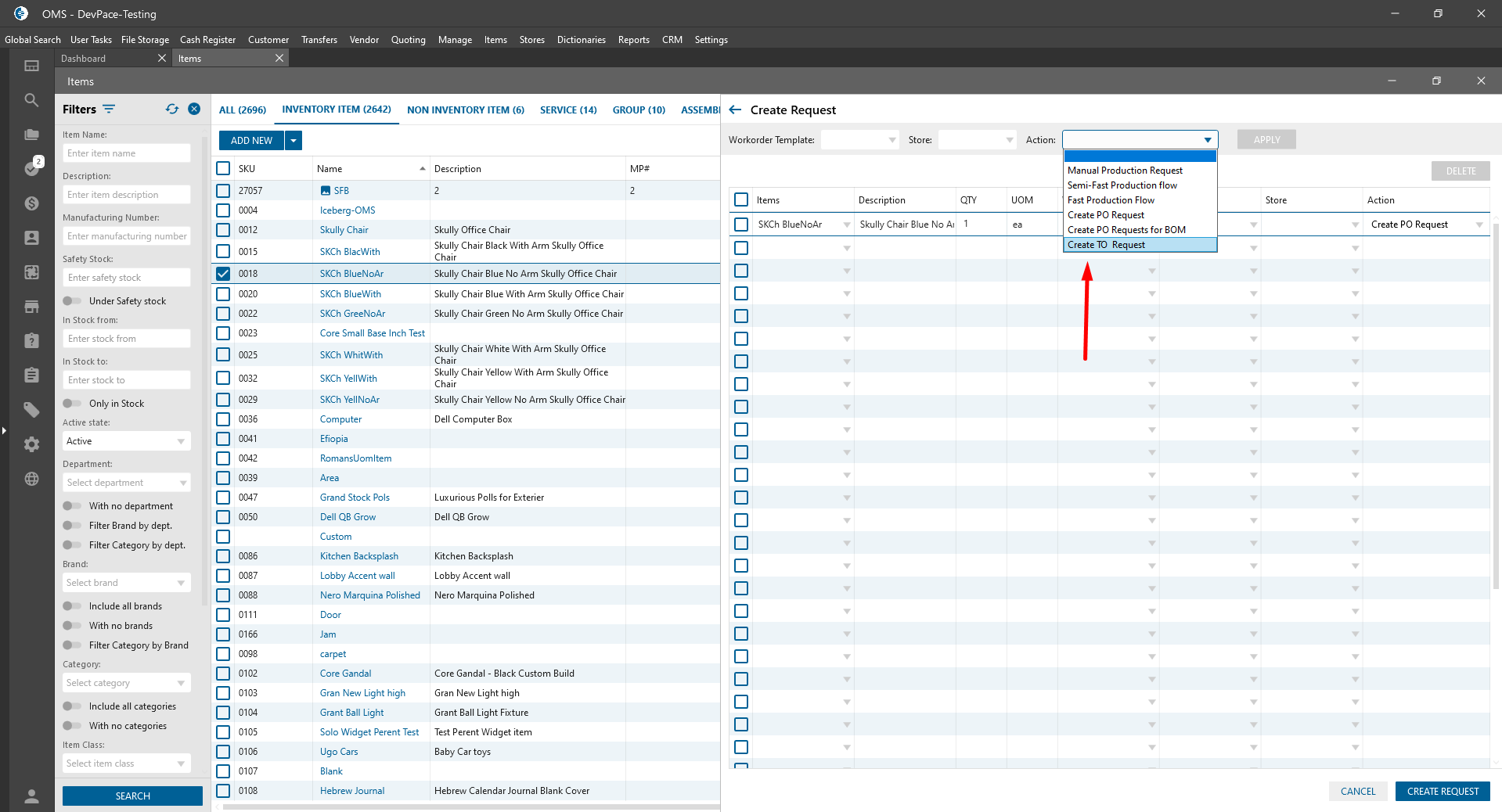The height and width of the screenshot is (812, 1502).
Task: Refresh the filters with the sync icon
Action: [x=172, y=110]
